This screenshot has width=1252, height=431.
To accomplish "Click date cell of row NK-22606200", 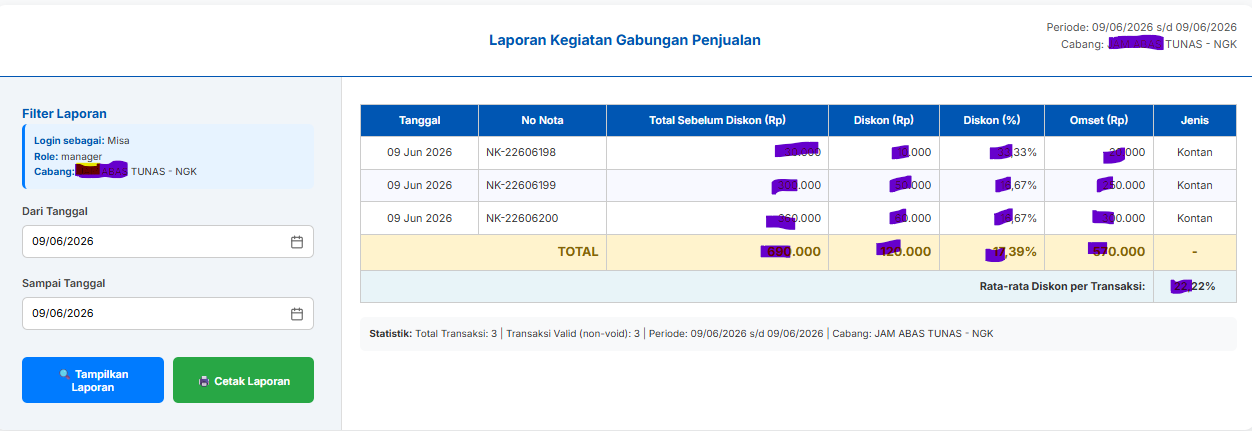I will tap(420, 218).
